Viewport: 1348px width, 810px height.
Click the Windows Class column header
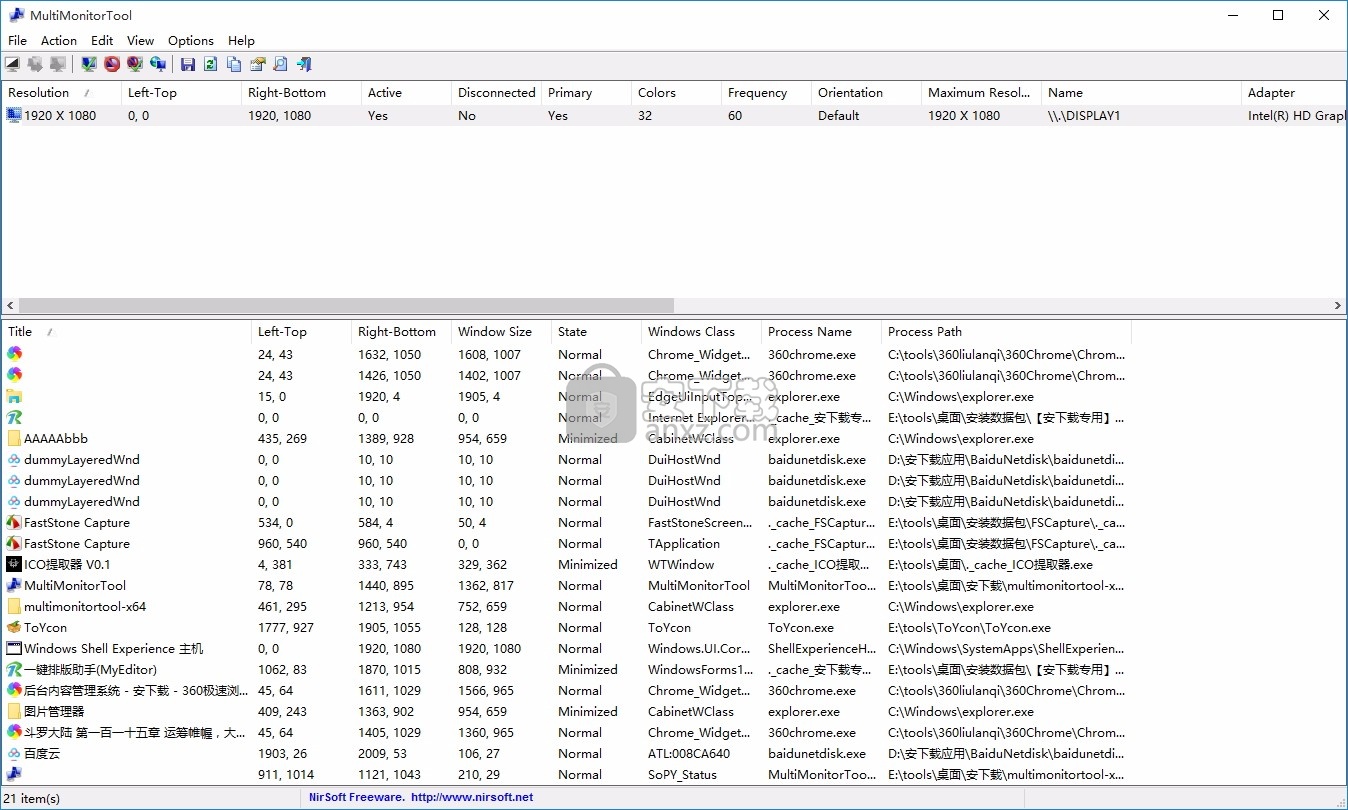[701, 331]
